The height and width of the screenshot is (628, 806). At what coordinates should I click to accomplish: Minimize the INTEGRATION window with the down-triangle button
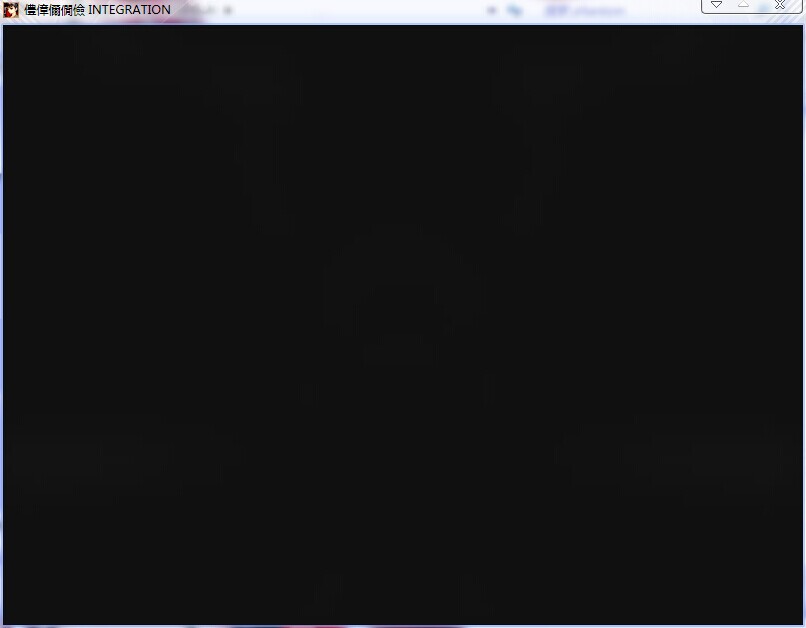(717, 5)
